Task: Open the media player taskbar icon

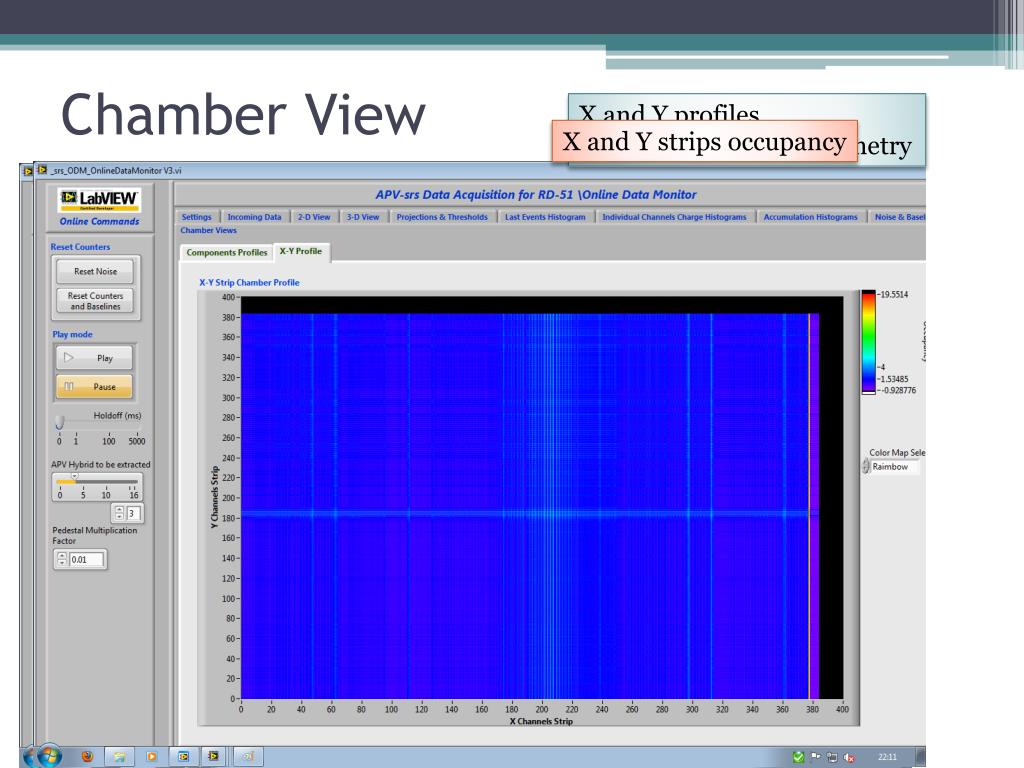Action: click(152, 756)
